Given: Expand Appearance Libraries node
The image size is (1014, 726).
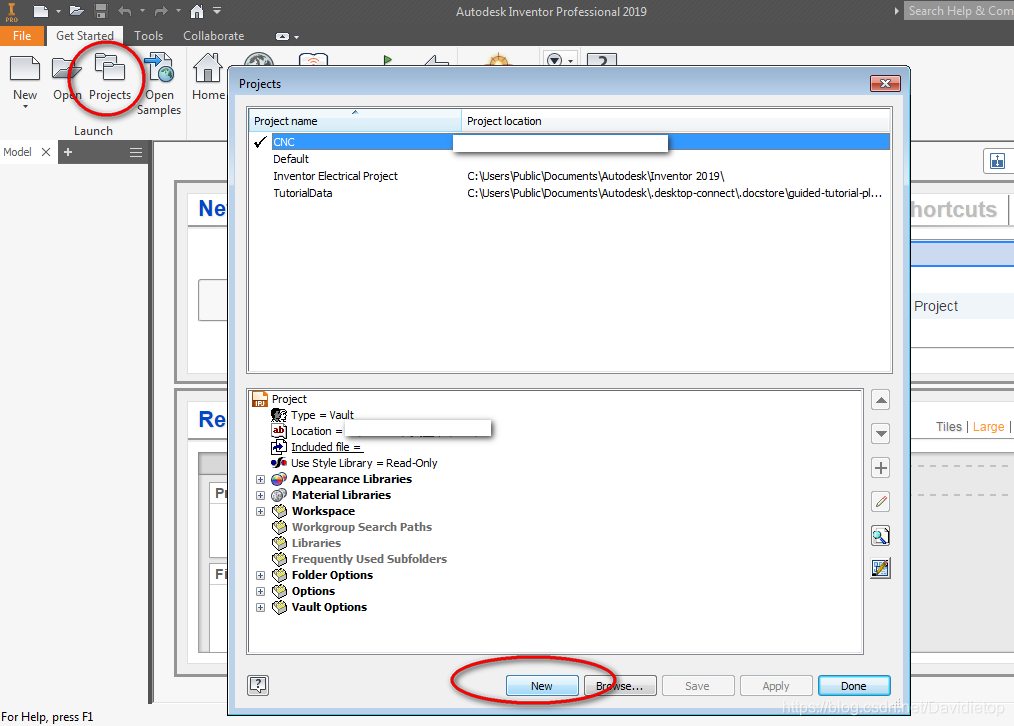Looking at the screenshot, I should click(261, 479).
